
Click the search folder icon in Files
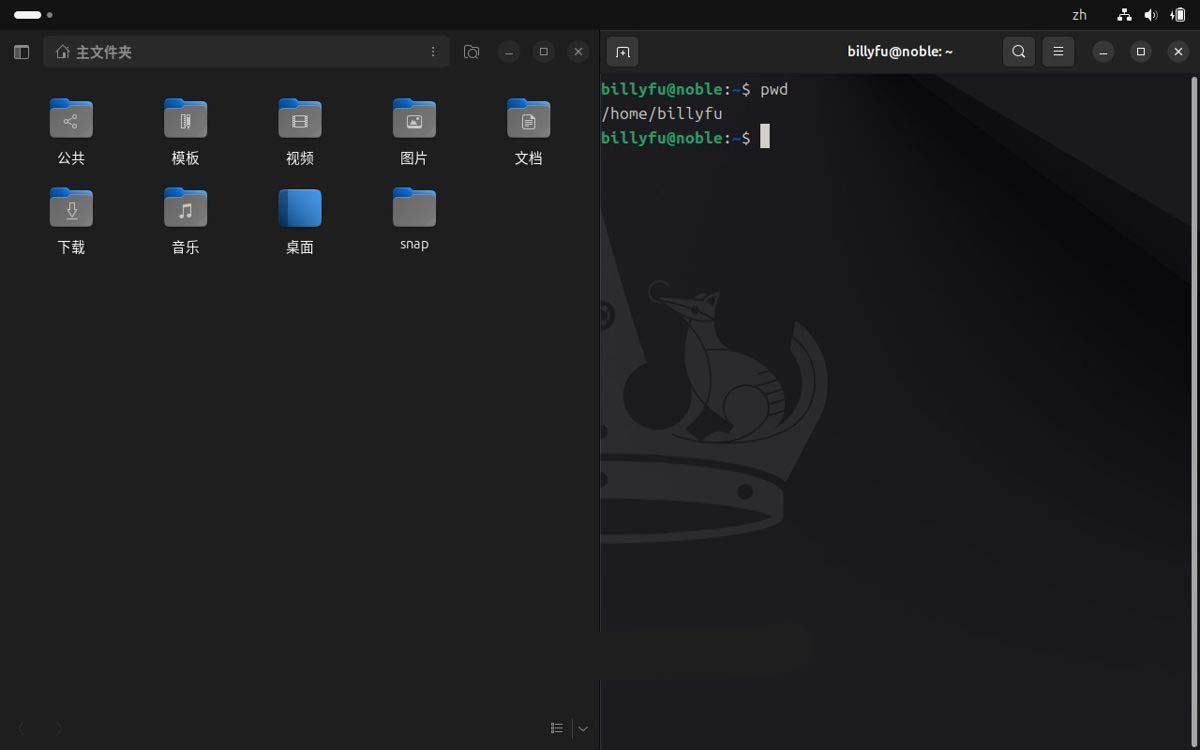pos(472,52)
